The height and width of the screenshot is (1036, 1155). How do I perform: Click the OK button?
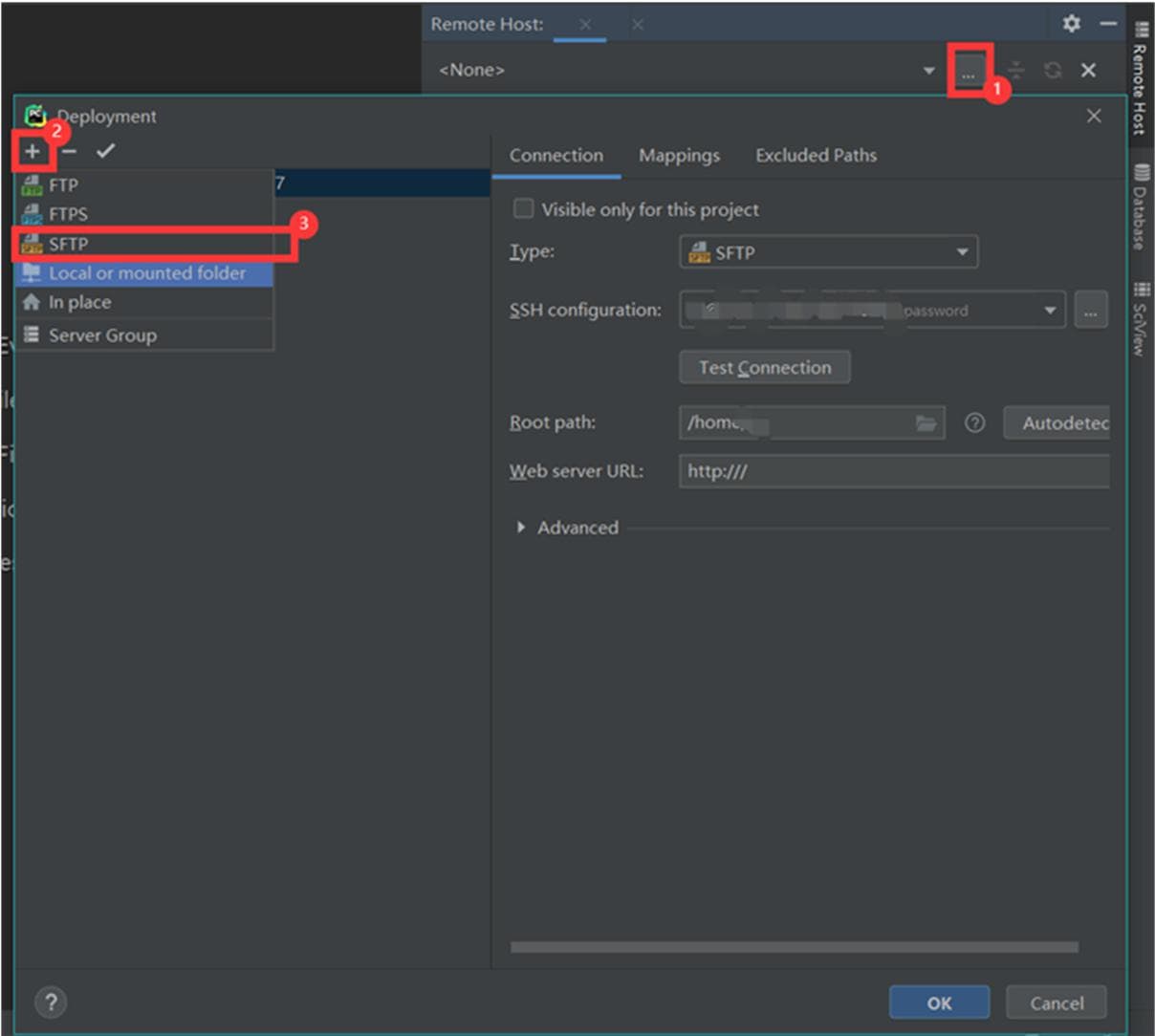point(939,1003)
